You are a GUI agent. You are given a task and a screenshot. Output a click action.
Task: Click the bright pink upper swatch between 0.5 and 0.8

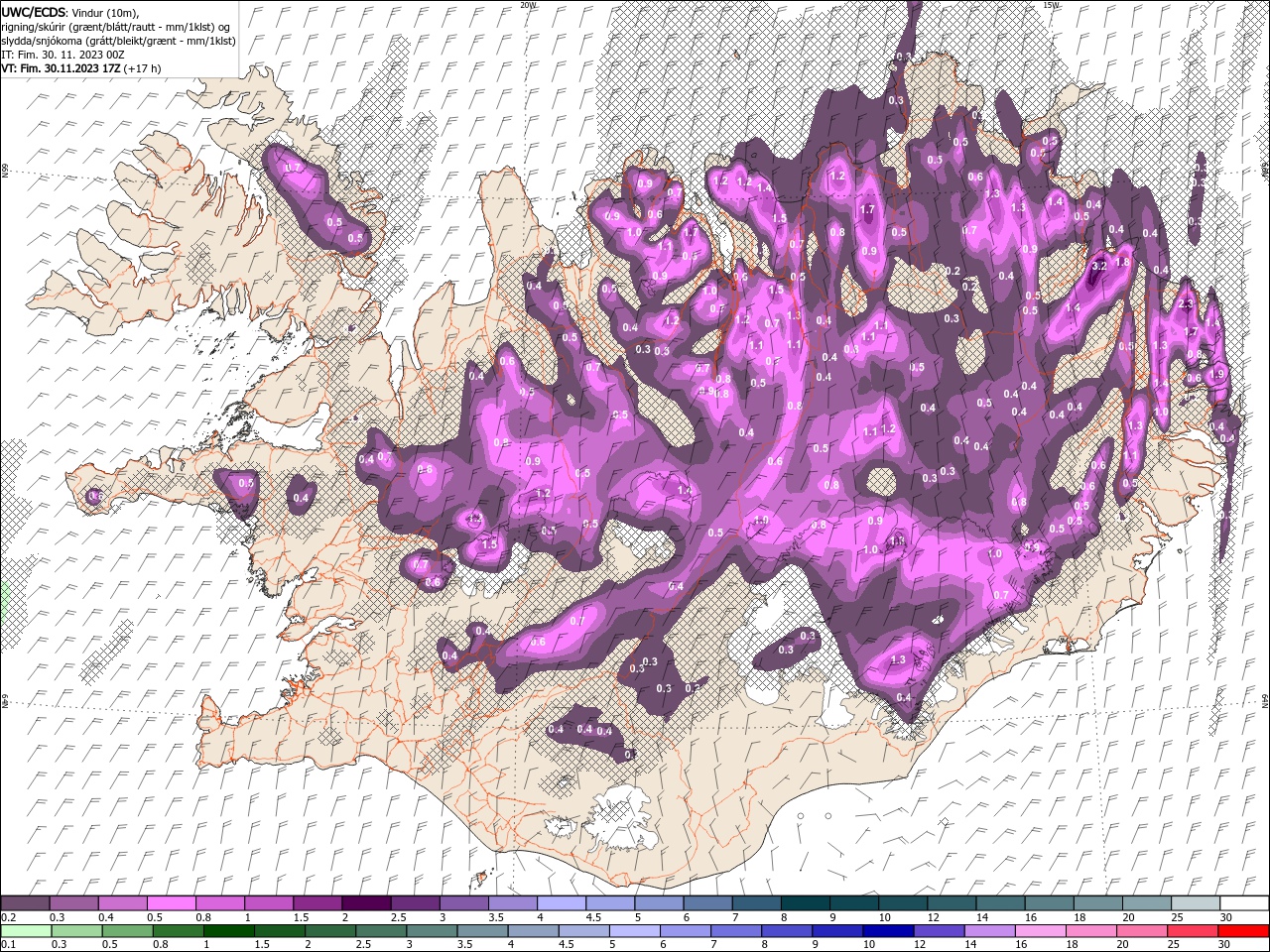(x=173, y=903)
